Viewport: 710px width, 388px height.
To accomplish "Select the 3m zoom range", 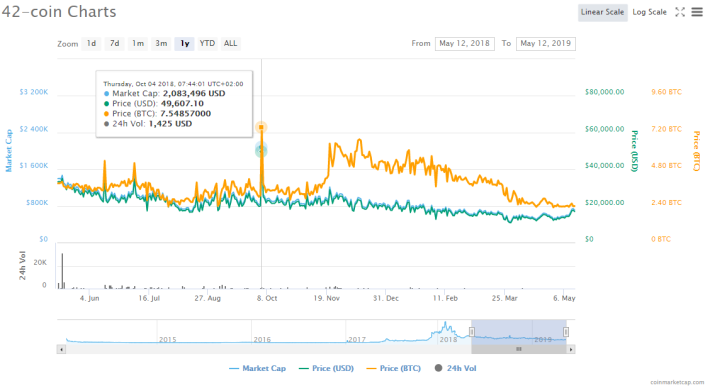I will click(161, 43).
